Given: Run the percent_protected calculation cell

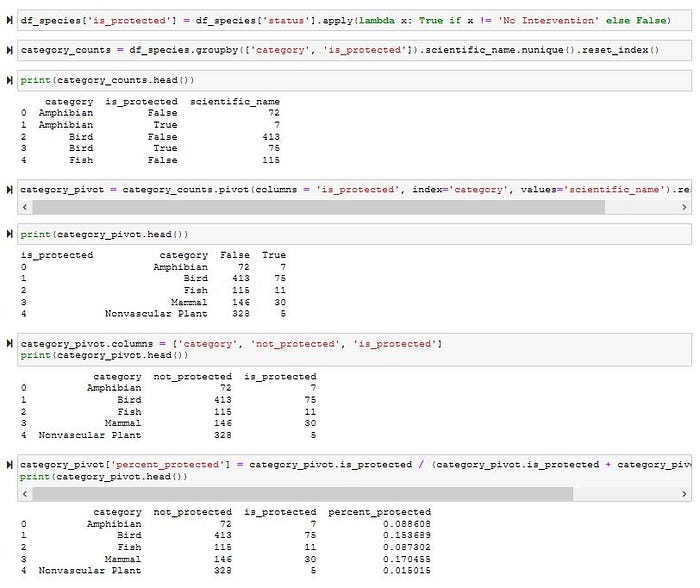Looking at the screenshot, I should 9,465.
